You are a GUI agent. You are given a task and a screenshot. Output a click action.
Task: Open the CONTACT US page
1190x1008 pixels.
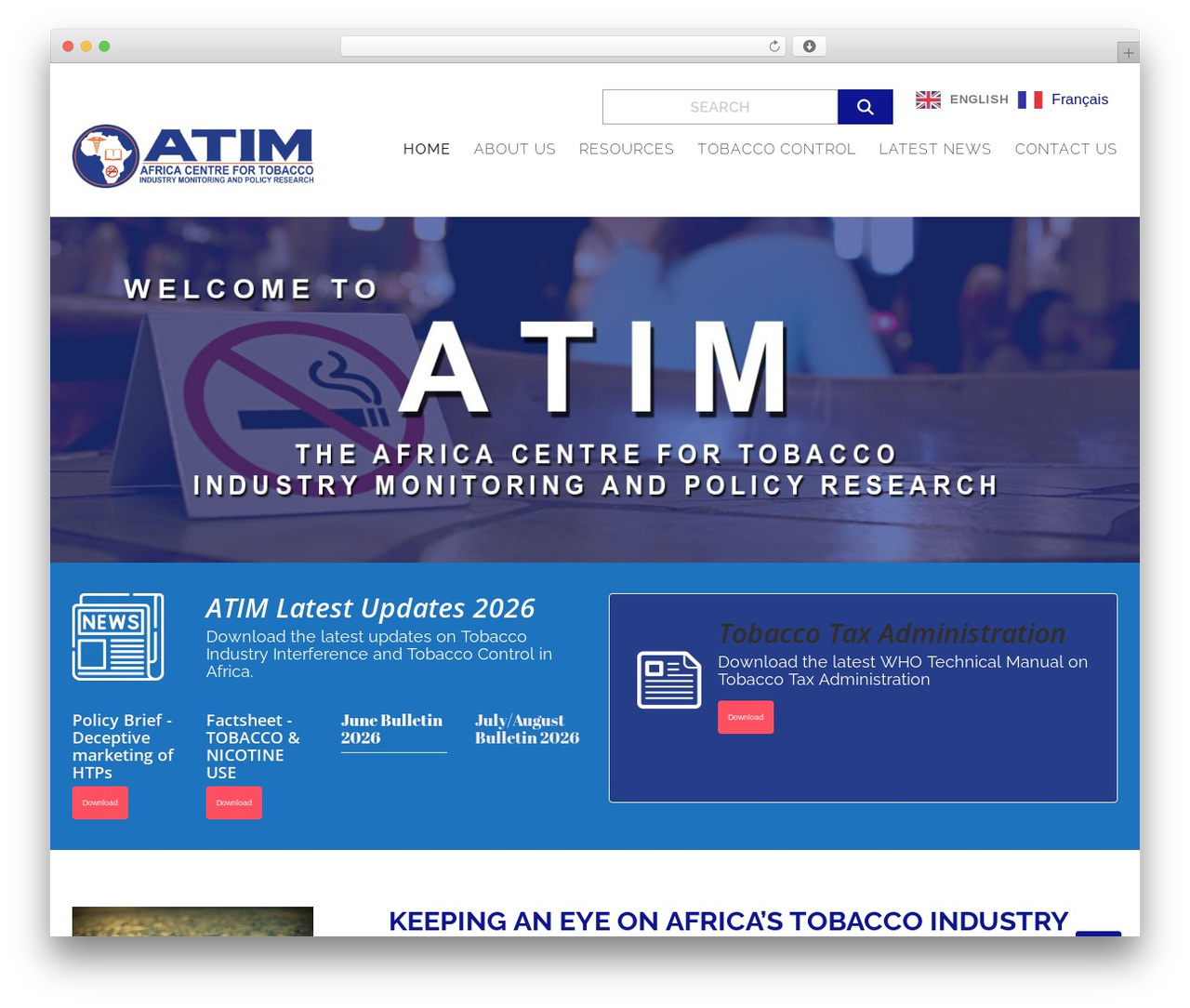point(1065,149)
